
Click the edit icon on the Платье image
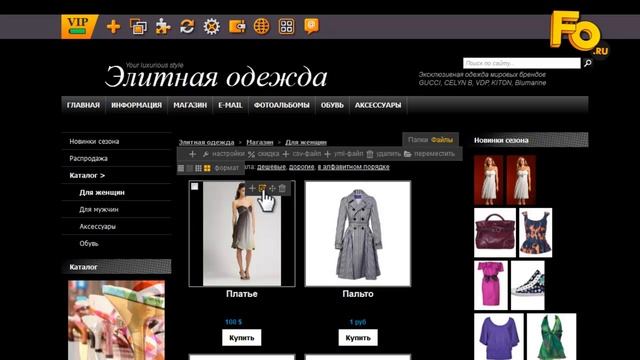click(x=262, y=188)
